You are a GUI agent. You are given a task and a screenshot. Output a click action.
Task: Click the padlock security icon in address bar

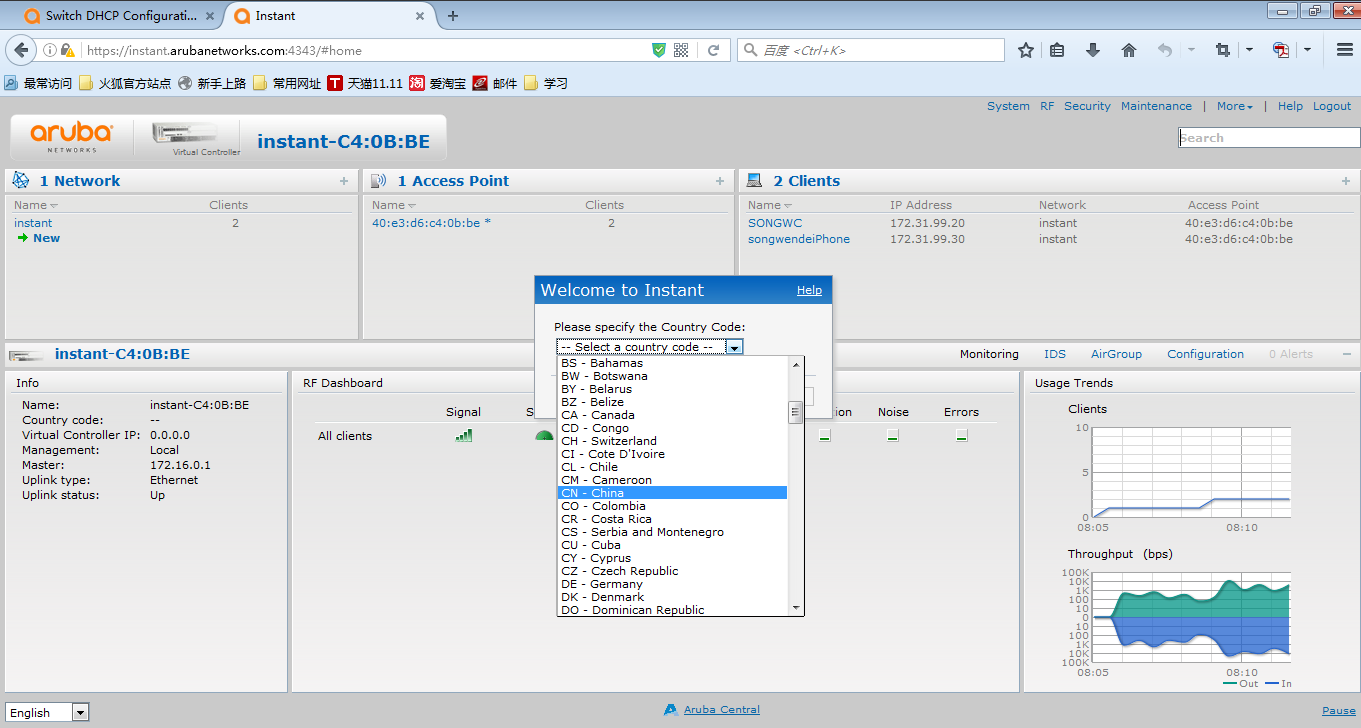click(x=67, y=50)
